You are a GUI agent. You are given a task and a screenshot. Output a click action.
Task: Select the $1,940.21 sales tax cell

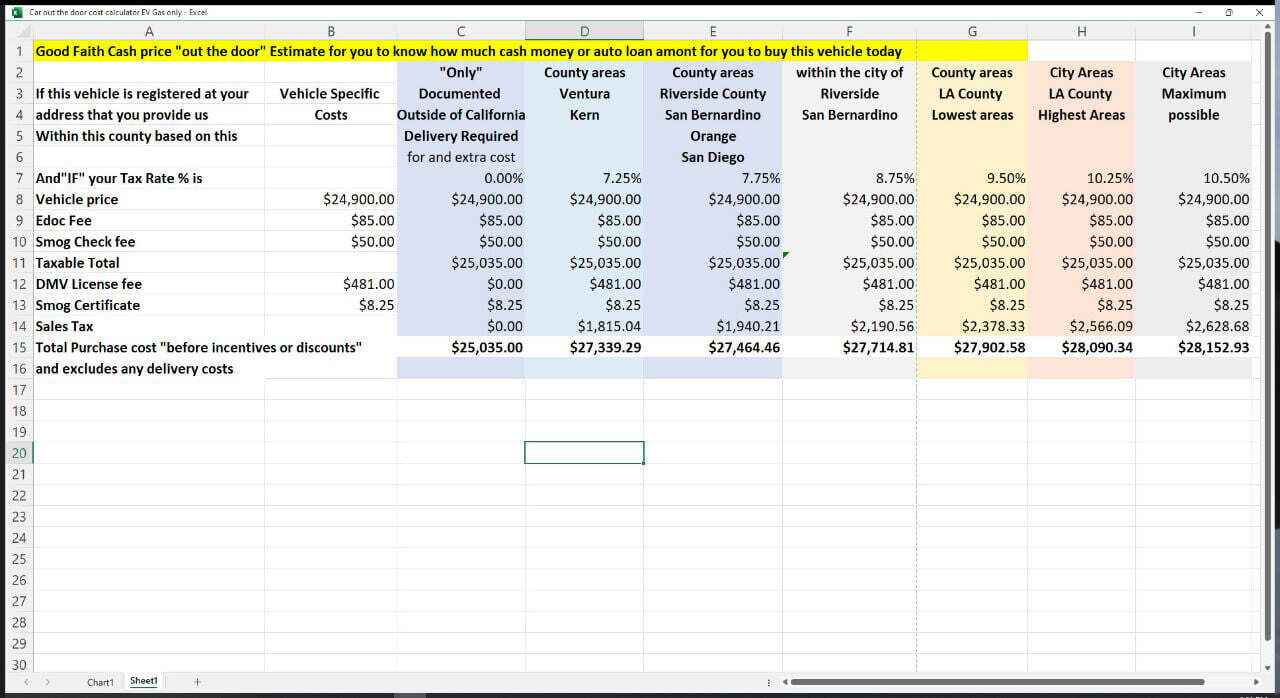(712, 326)
